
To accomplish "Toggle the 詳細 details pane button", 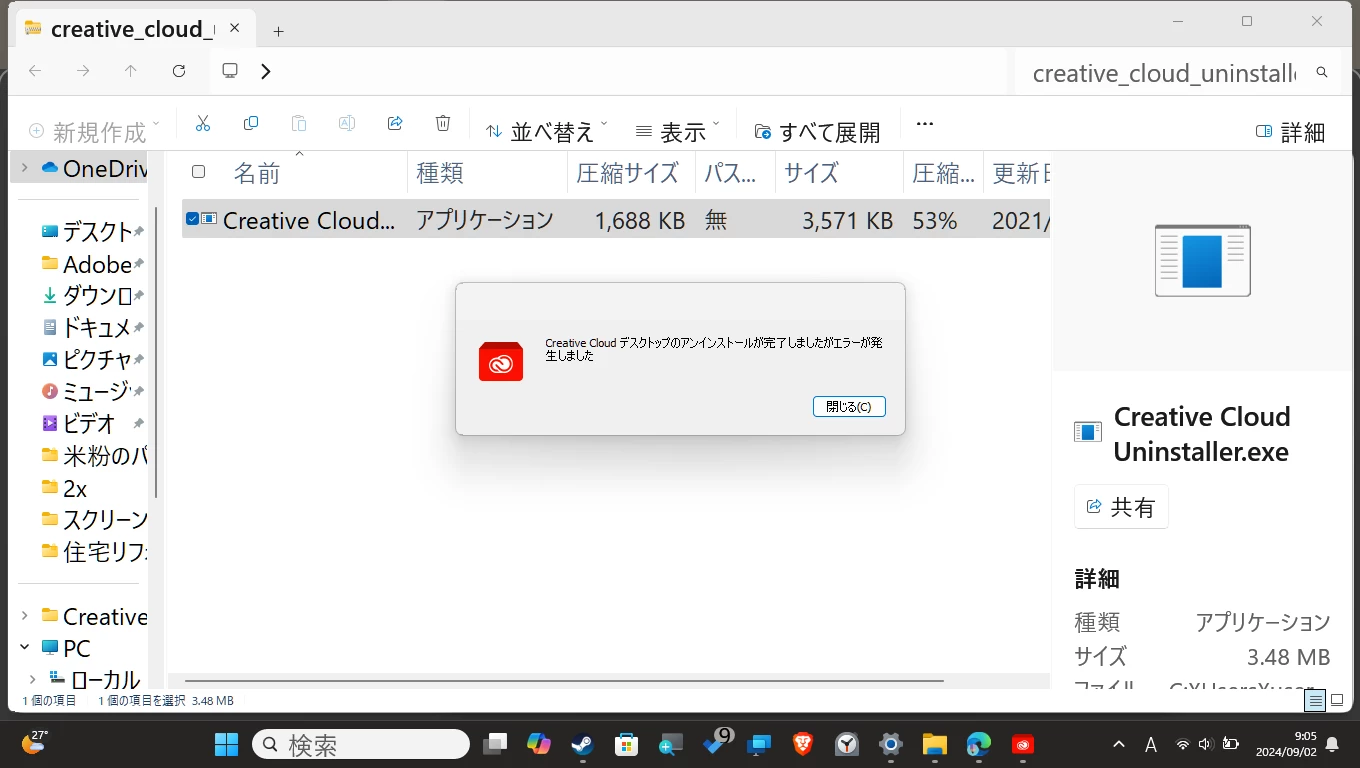I will 1290,131.
